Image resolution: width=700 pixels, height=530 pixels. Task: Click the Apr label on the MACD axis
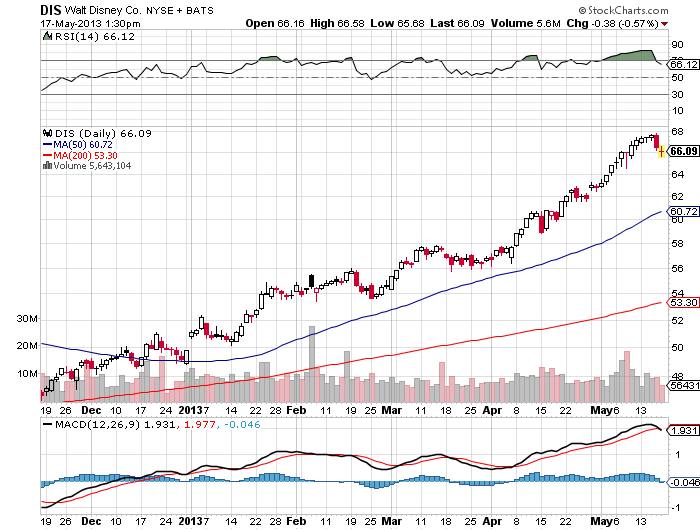click(x=492, y=521)
